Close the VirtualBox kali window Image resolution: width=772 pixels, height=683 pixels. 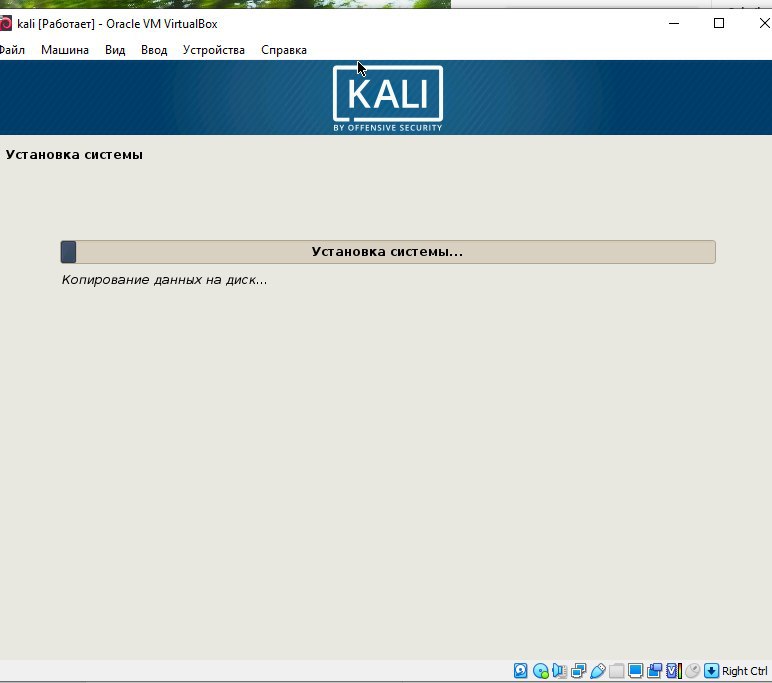tap(765, 23)
